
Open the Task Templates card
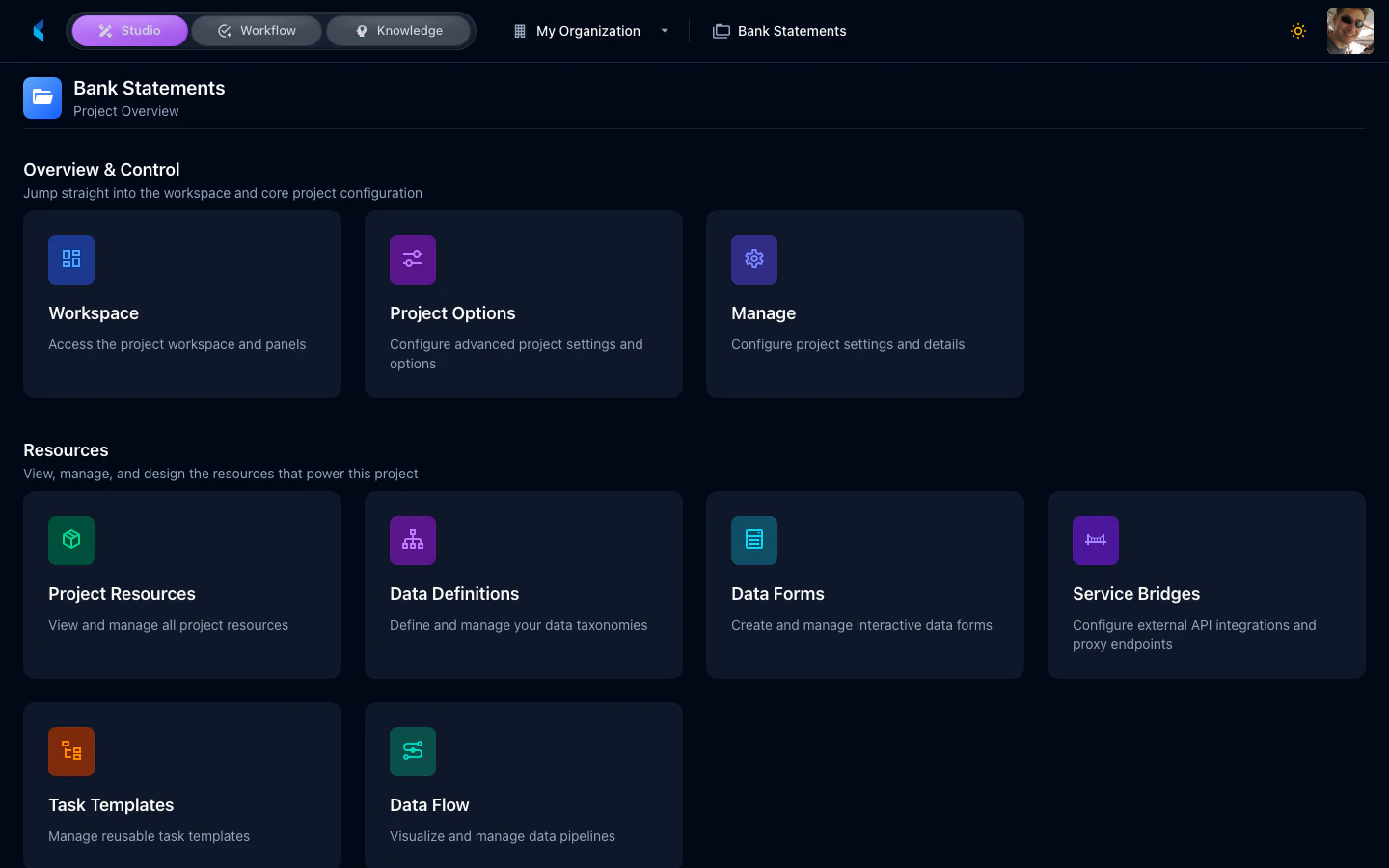click(x=181, y=785)
